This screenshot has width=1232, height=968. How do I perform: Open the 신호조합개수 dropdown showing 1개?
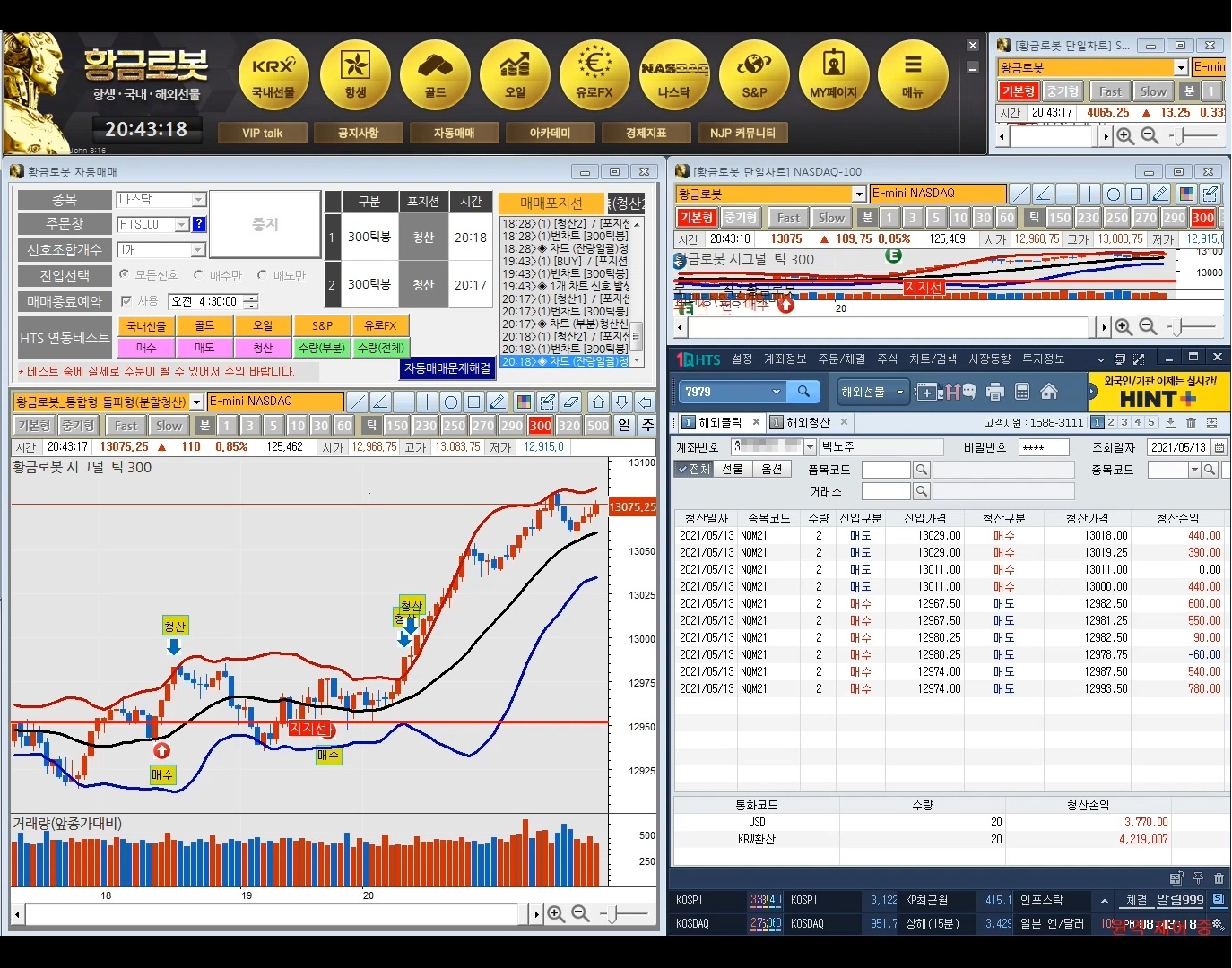click(x=199, y=250)
